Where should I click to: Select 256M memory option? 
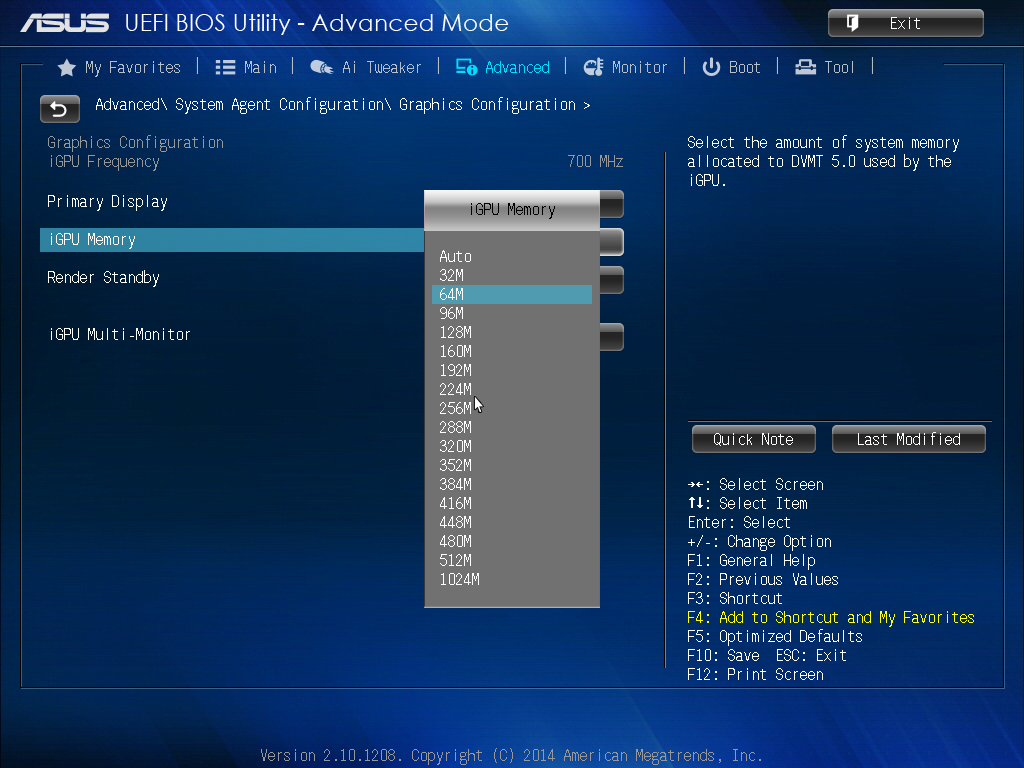pos(512,408)
